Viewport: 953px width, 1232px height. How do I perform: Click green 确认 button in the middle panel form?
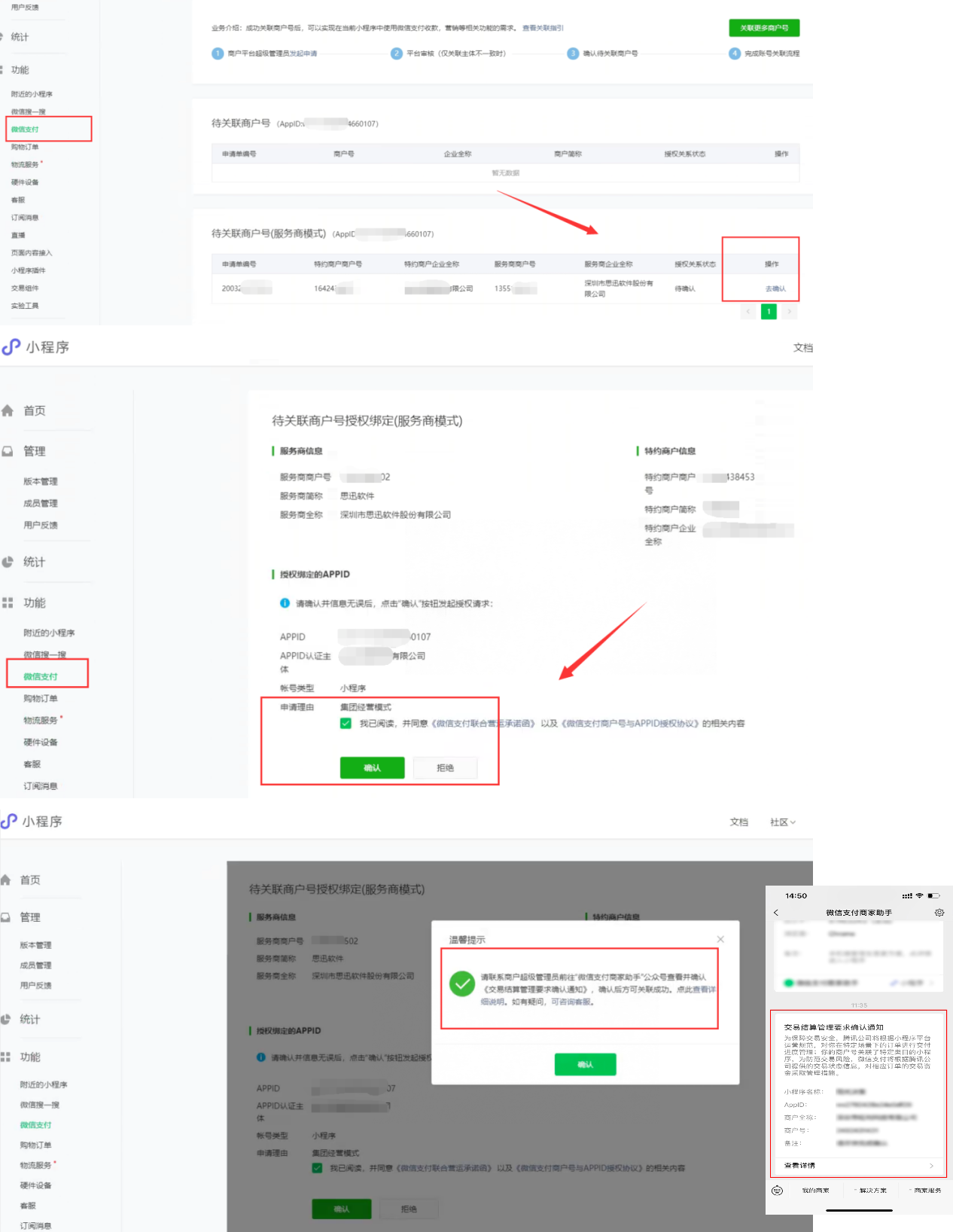pos(372,768)
